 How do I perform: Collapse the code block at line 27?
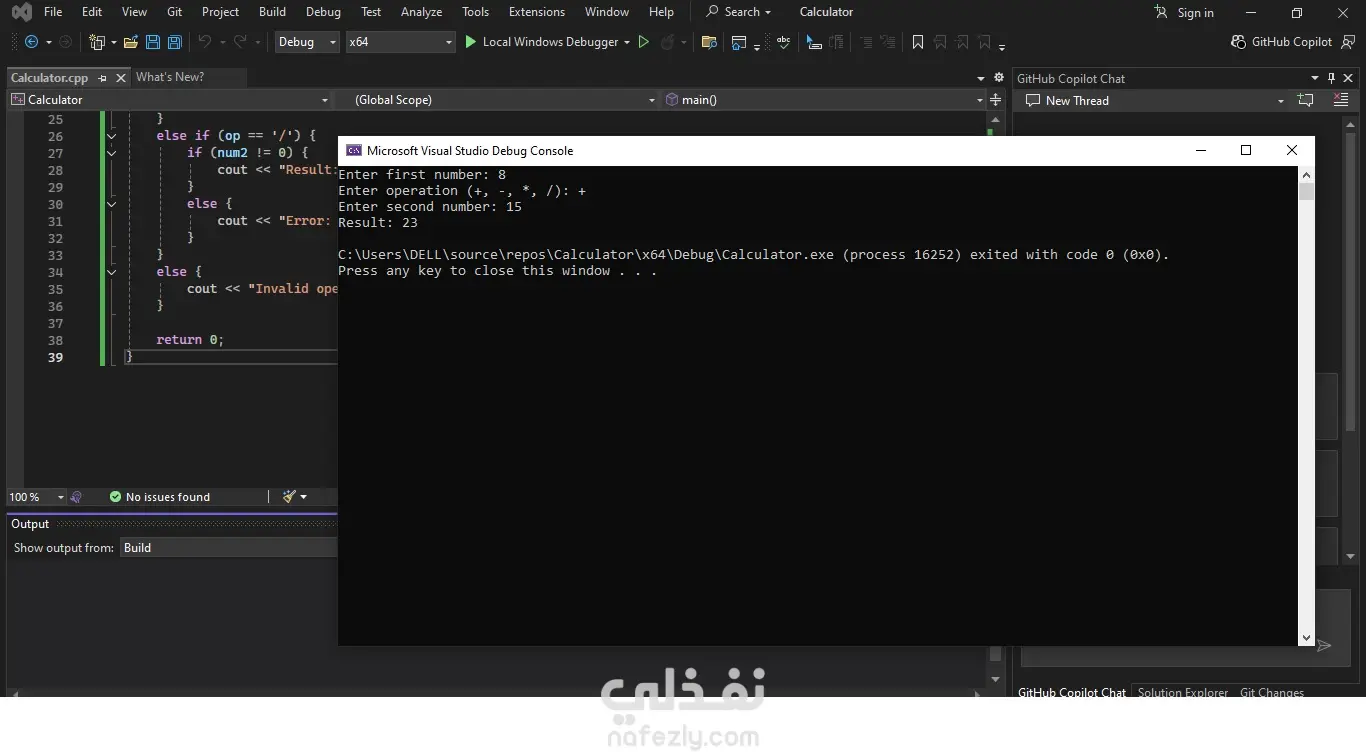[x=111, y=153]
